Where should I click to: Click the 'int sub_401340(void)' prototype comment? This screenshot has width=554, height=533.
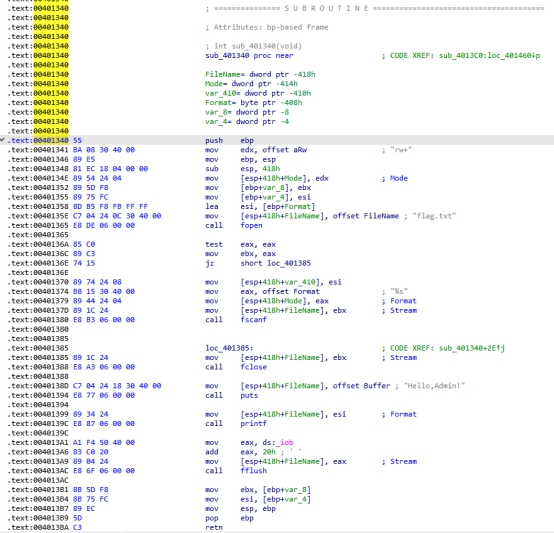pos(254,46)
